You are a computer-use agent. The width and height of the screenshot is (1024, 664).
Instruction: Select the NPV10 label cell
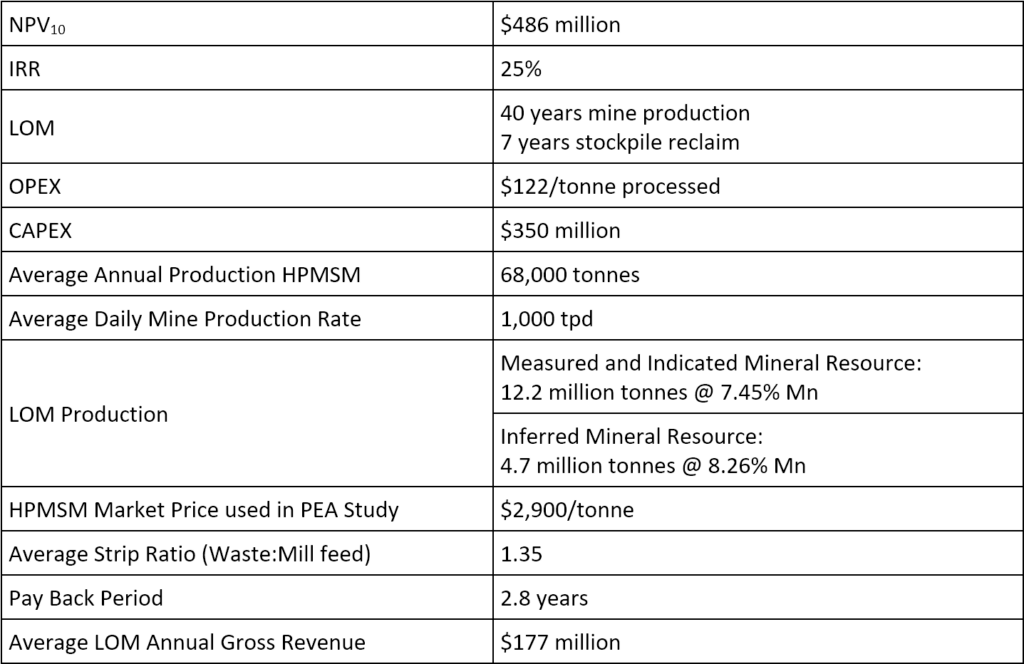(x=247, y=24)
